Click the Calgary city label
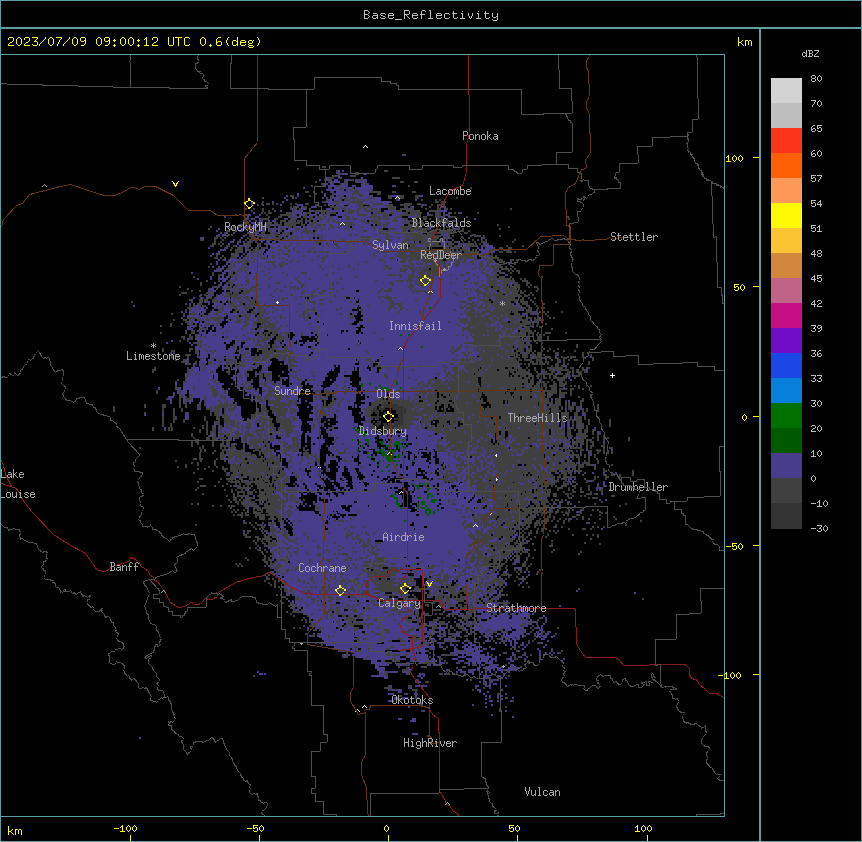Screen dimensions: 862x842 click(399, 603)
